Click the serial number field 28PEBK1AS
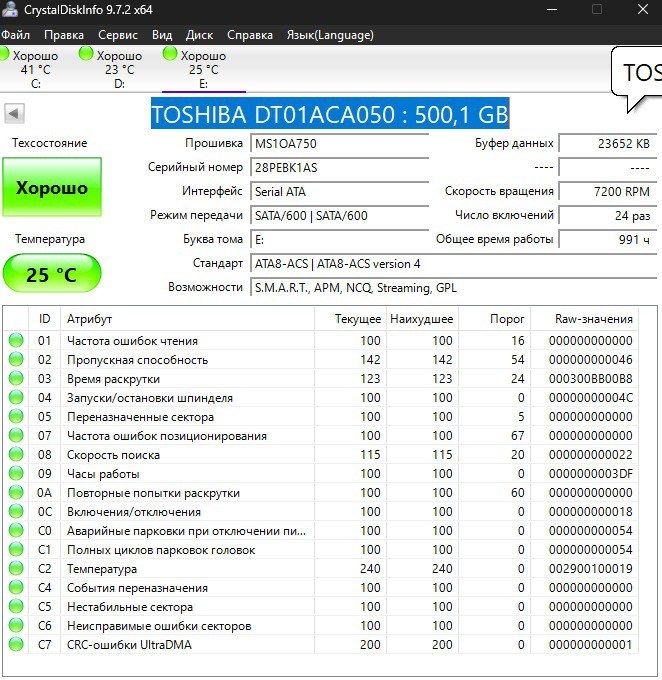This screenshot has width=662, height=680. (340, 167)
